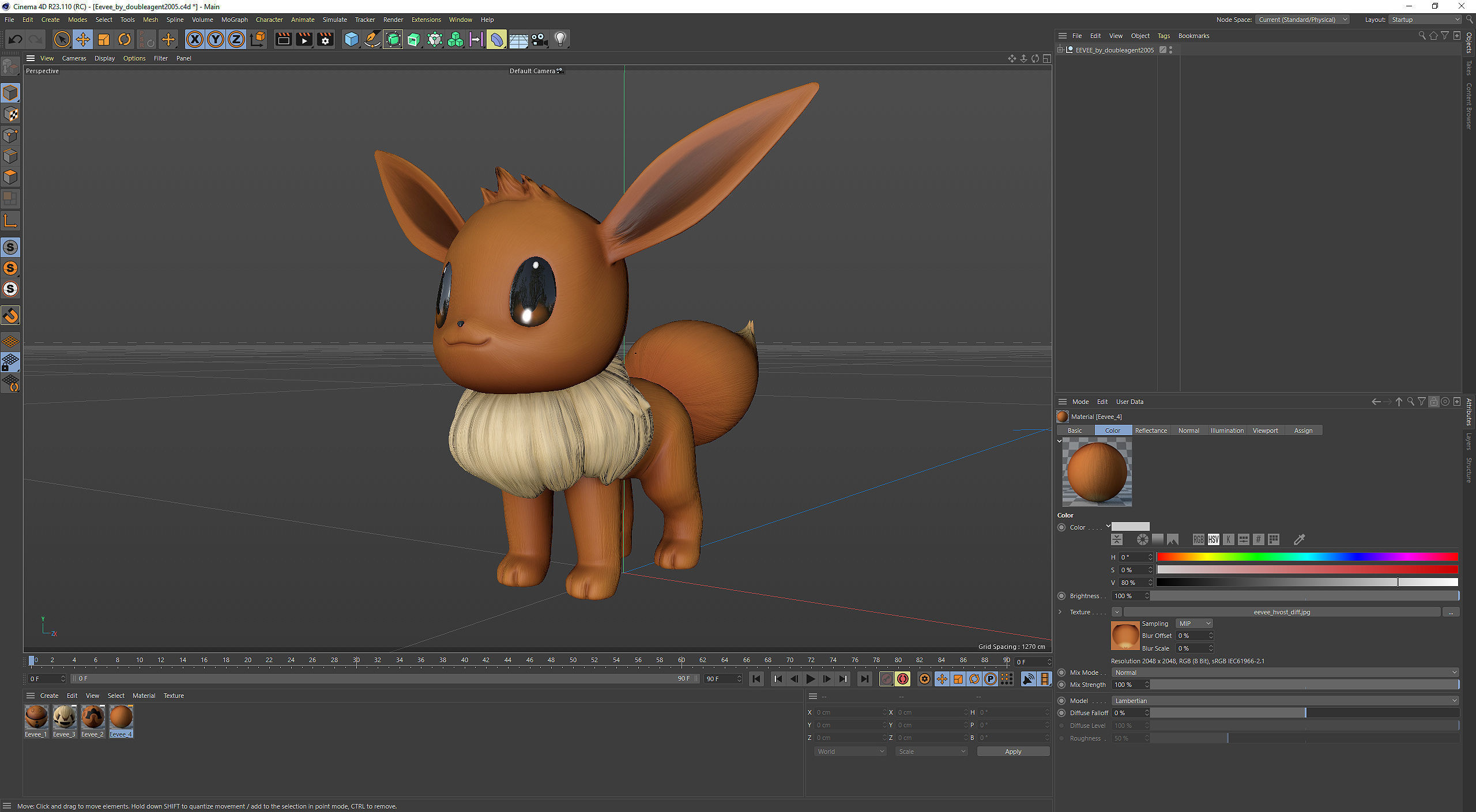Browse for texture file with ellipsis button
The height and width of the screenshot is (812, 1476).
[1451, 612]
